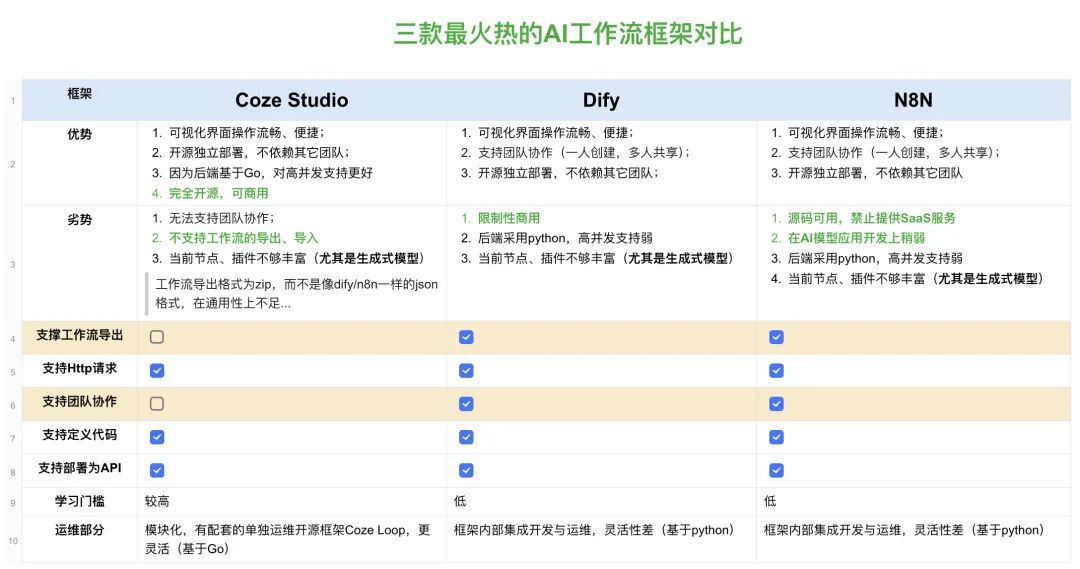Click 因为后端基于Go，对高并发支持更好 line

pyautogui.click(x=271, y=173)
